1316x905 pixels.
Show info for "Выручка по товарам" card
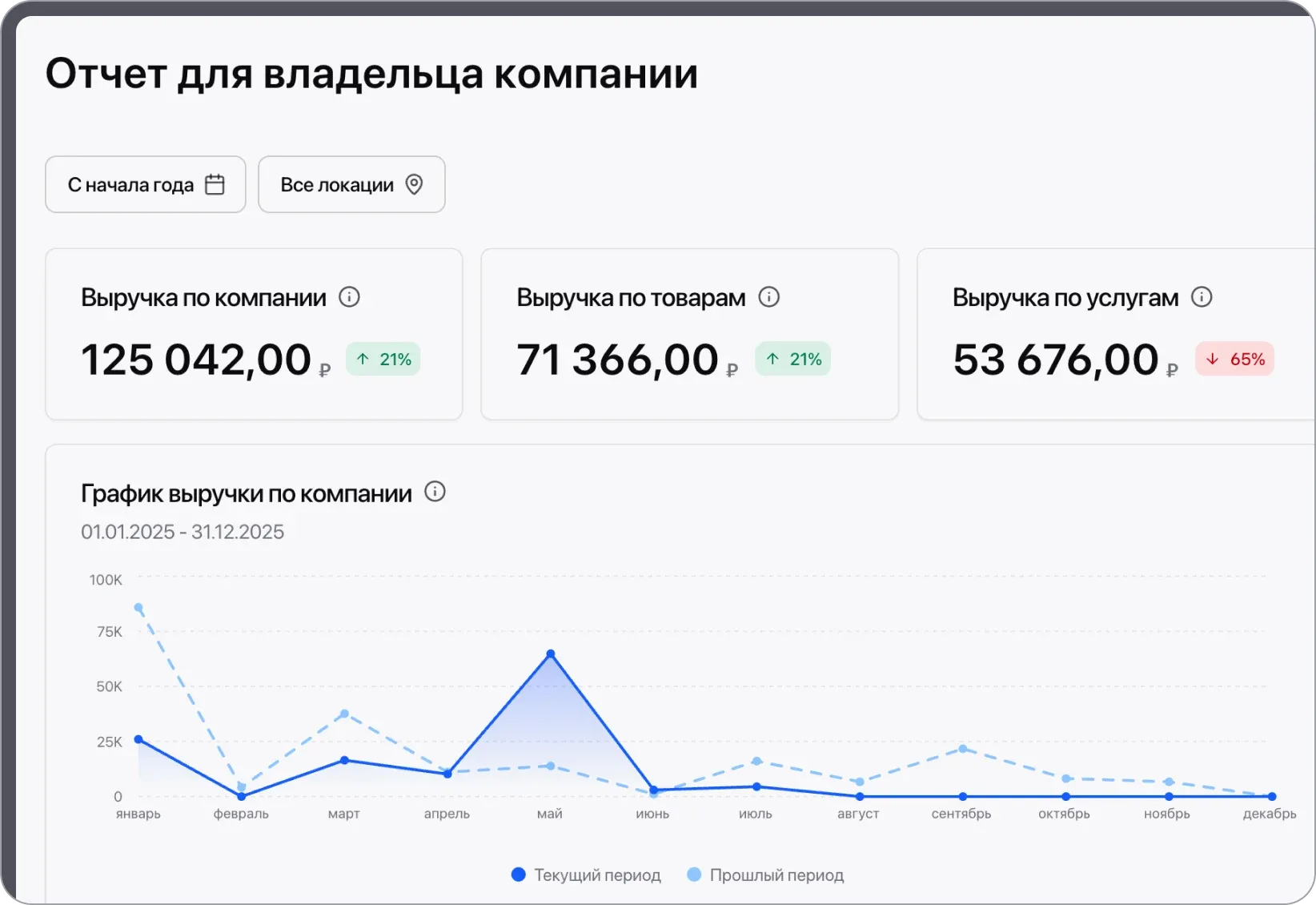pos(769,297)
